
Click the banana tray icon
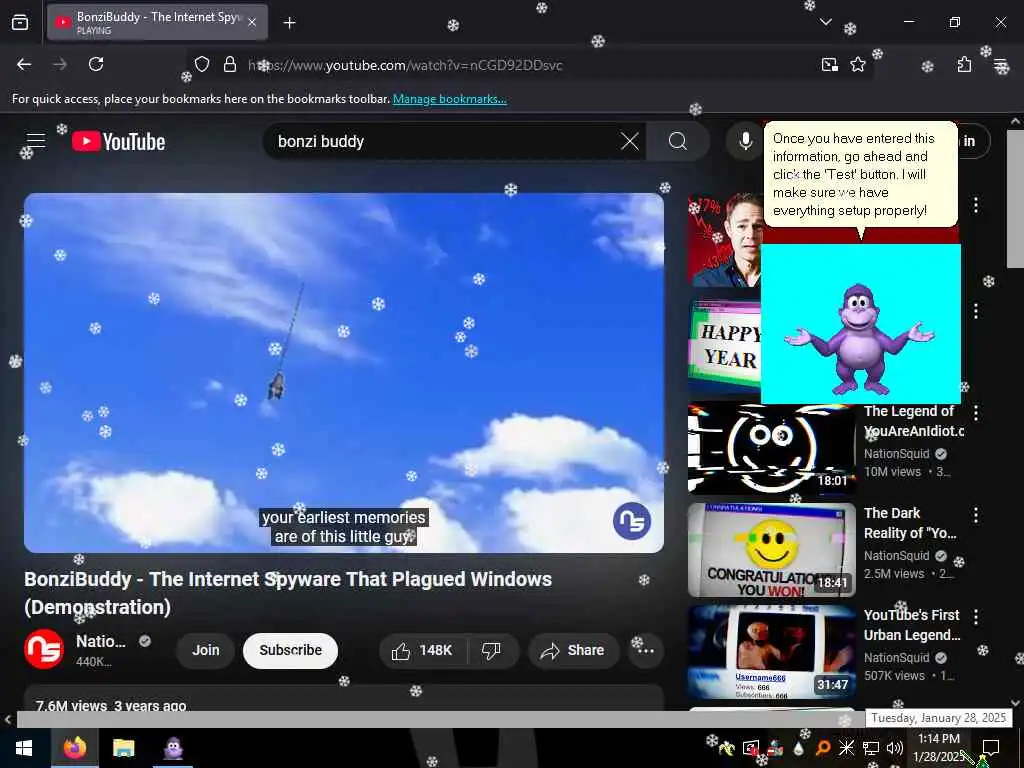(726, 748)
